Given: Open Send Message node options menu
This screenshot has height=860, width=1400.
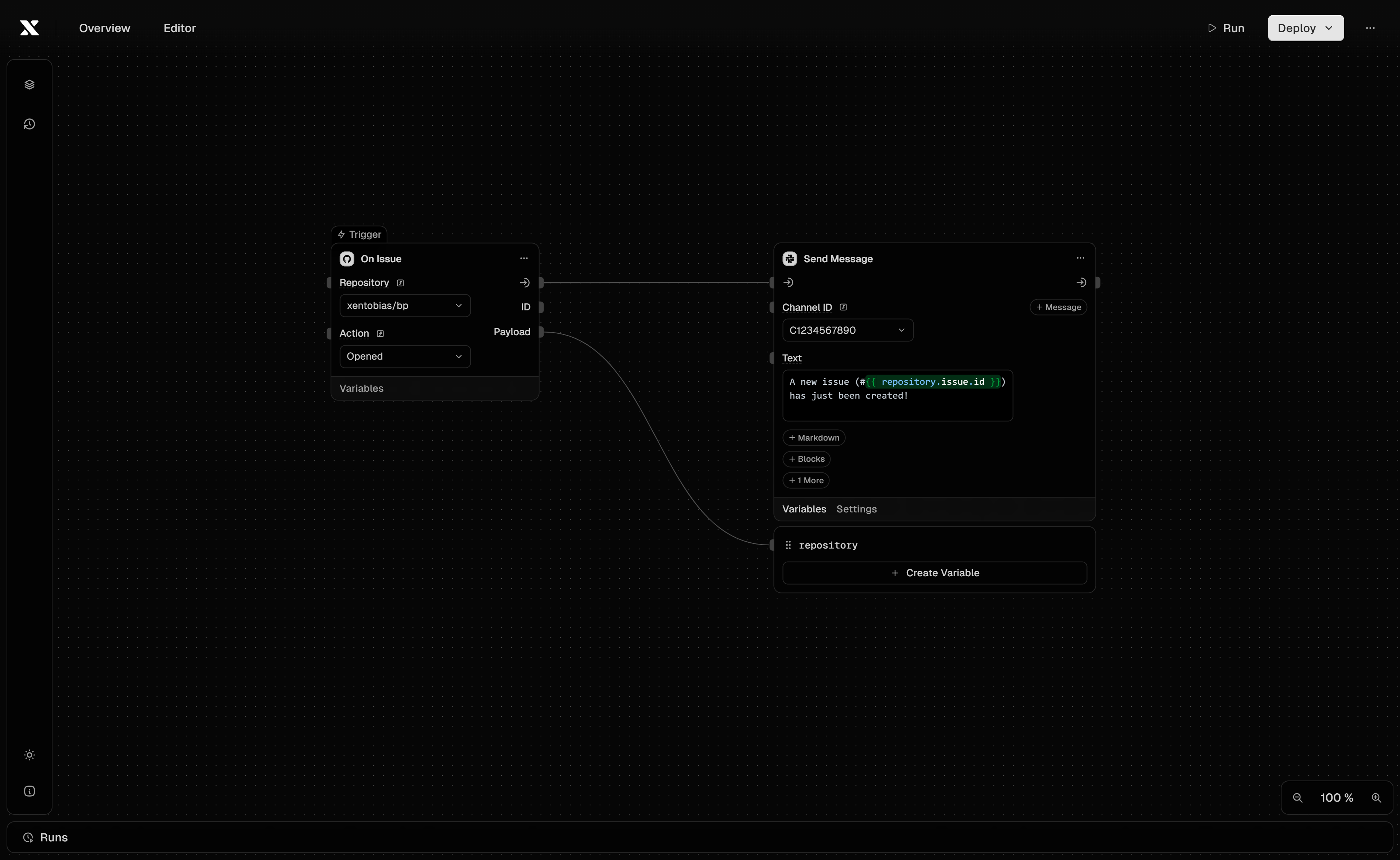Looking at the screenshot, I should [x=1080, y=258].
